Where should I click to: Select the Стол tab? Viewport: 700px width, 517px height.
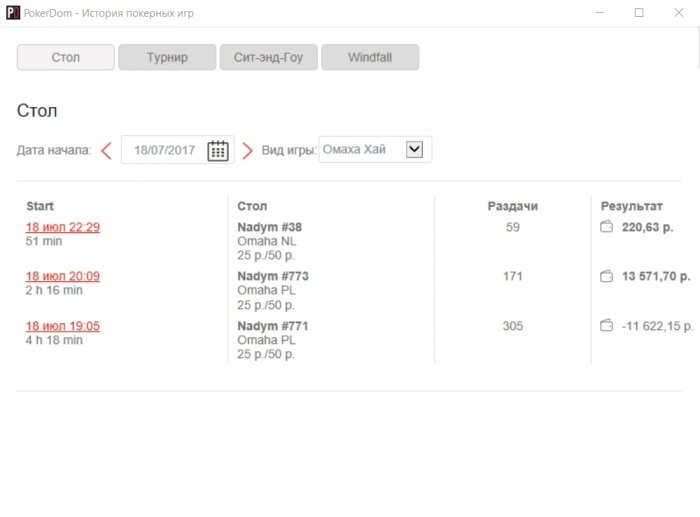tap(66, 57)
